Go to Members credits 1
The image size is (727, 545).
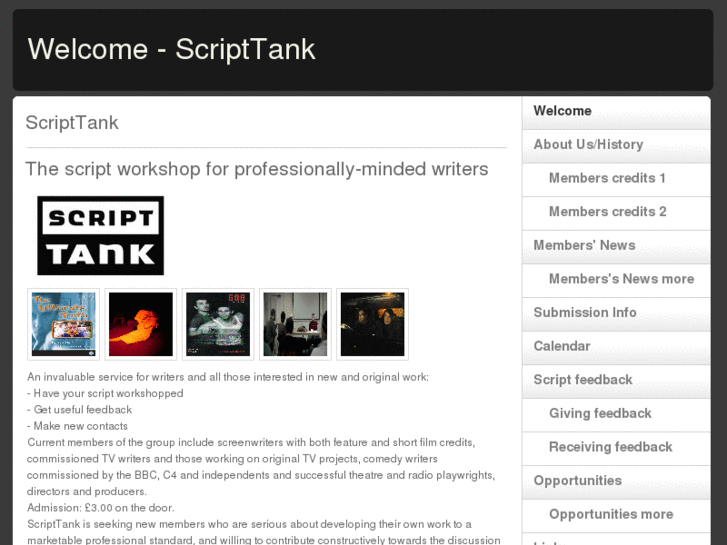click(x=616, y=178)
